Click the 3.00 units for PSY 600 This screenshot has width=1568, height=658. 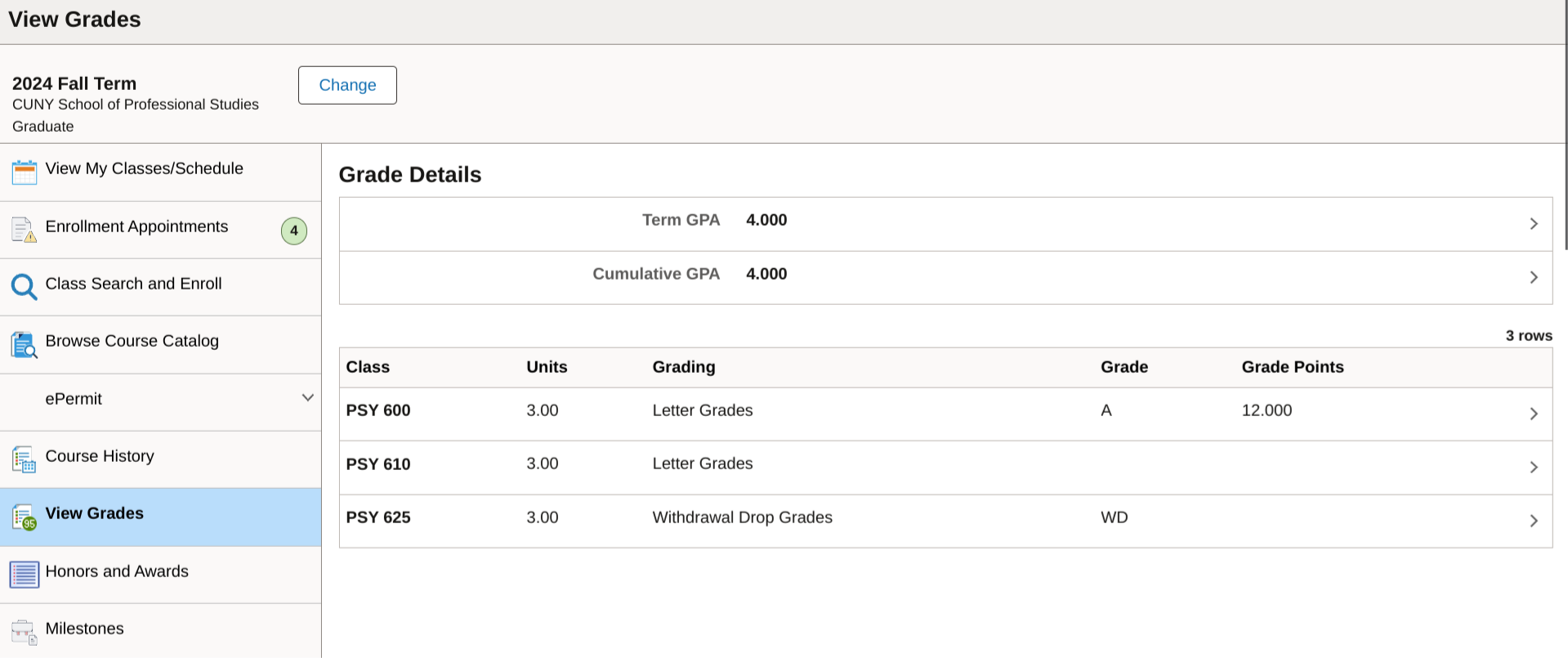pos(543,410)
